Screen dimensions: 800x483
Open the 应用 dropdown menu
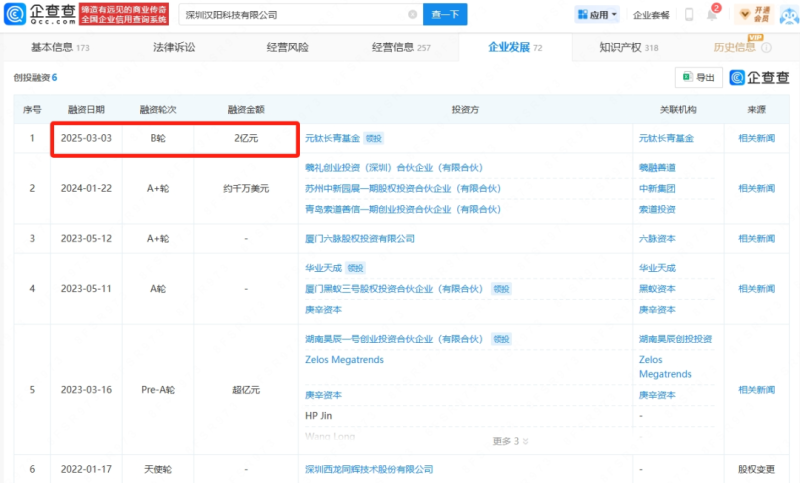pyautogui.click(x=597, y=14)
